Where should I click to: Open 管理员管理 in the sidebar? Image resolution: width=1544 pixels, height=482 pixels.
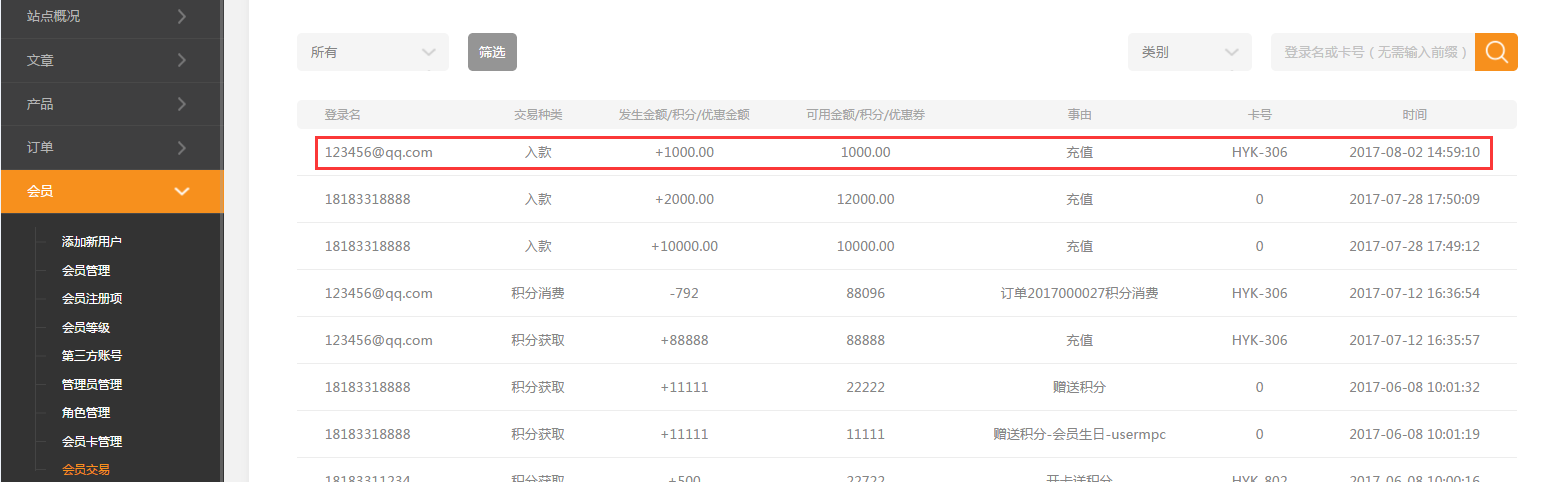point(92,384)
